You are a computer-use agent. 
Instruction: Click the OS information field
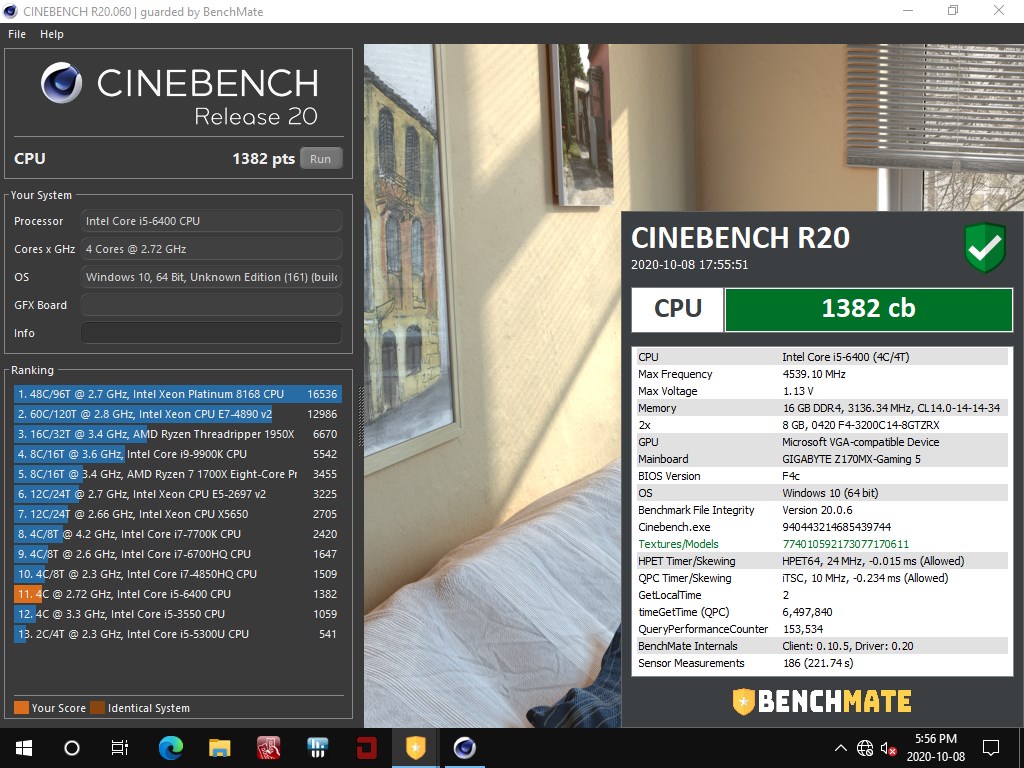coord(211,277)
